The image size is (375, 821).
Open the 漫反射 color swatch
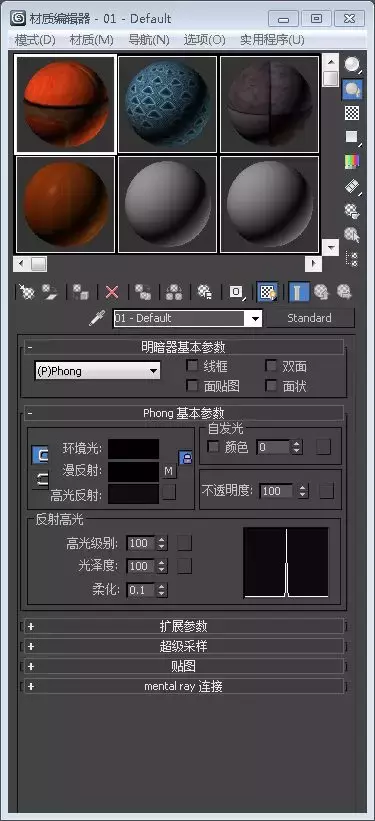click(x=134, y=471)
